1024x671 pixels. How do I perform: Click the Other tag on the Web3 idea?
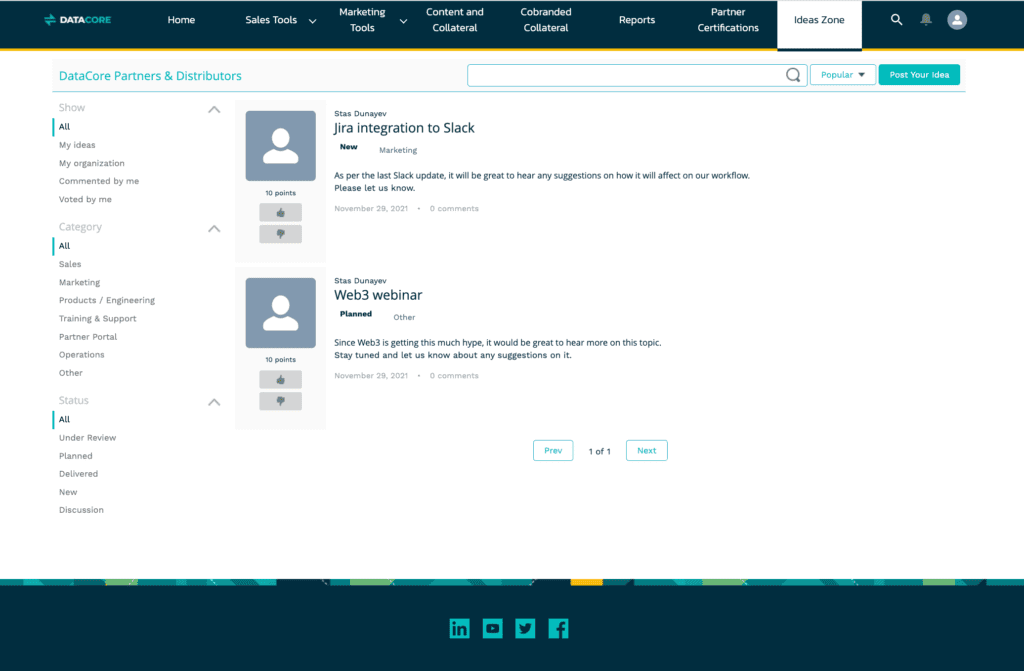(x=404, y=318)
